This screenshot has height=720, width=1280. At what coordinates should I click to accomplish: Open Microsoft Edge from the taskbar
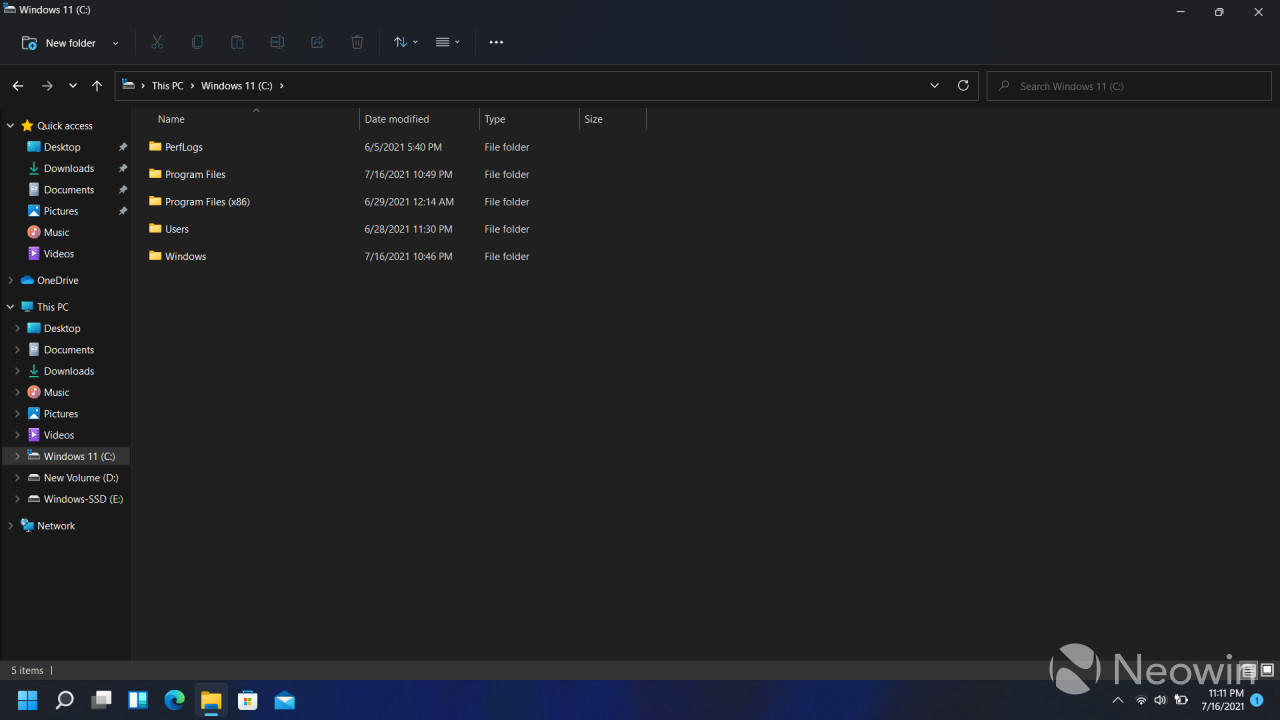tap(175, 700)
